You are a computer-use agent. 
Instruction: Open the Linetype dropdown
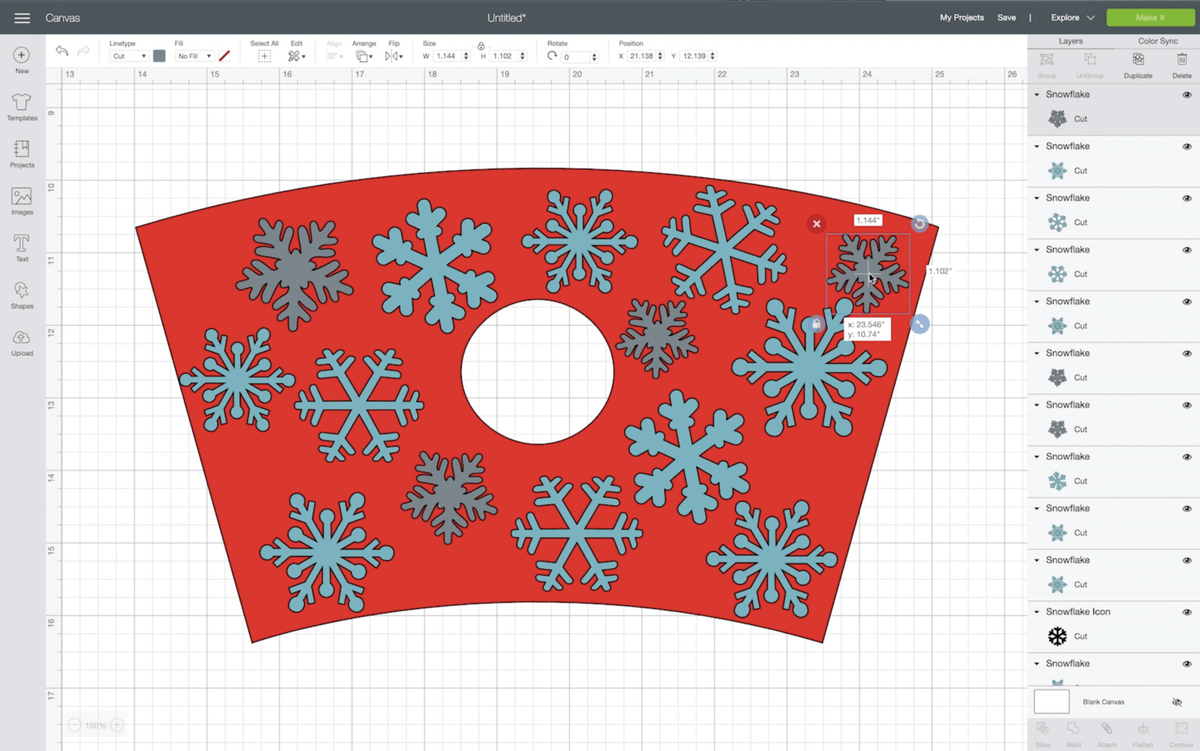[129, 57]
